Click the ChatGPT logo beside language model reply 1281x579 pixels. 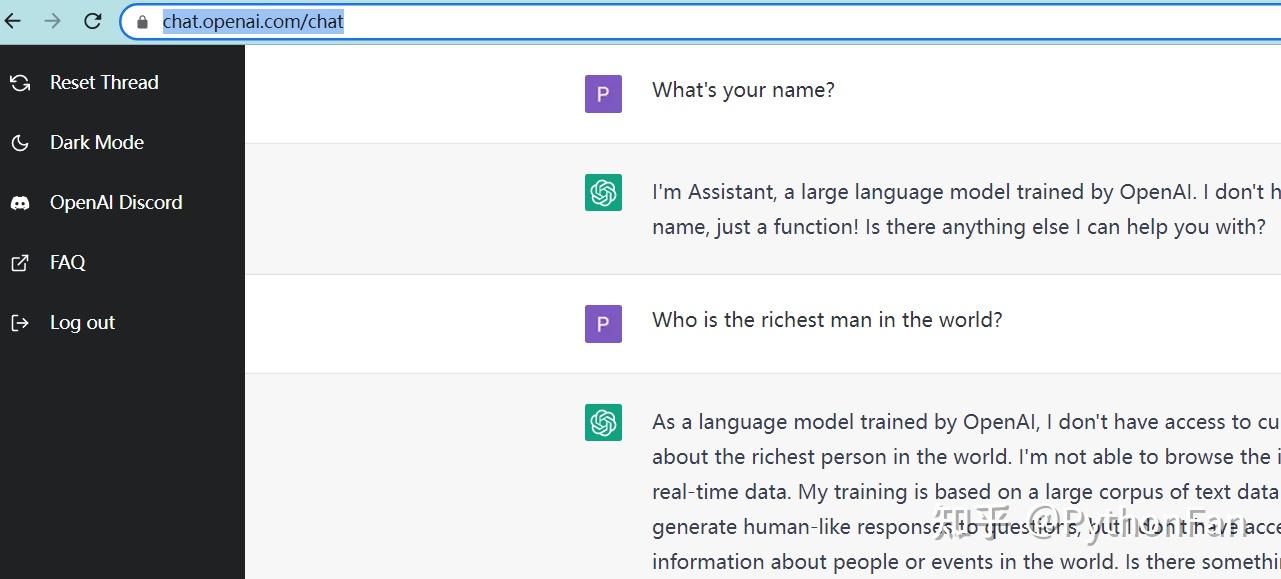[603, 423]
